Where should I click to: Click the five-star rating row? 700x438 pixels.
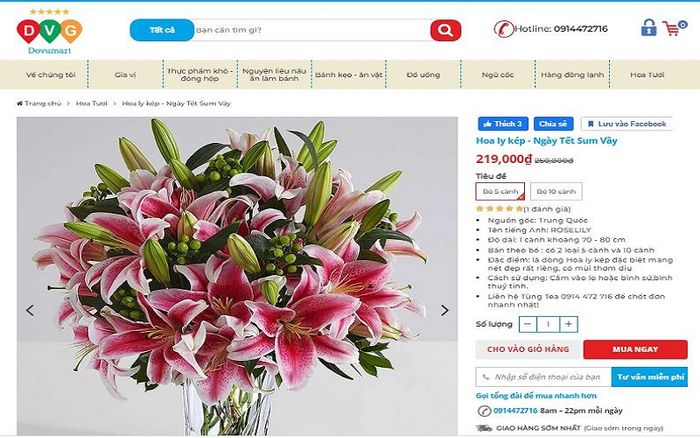(523, 209)
